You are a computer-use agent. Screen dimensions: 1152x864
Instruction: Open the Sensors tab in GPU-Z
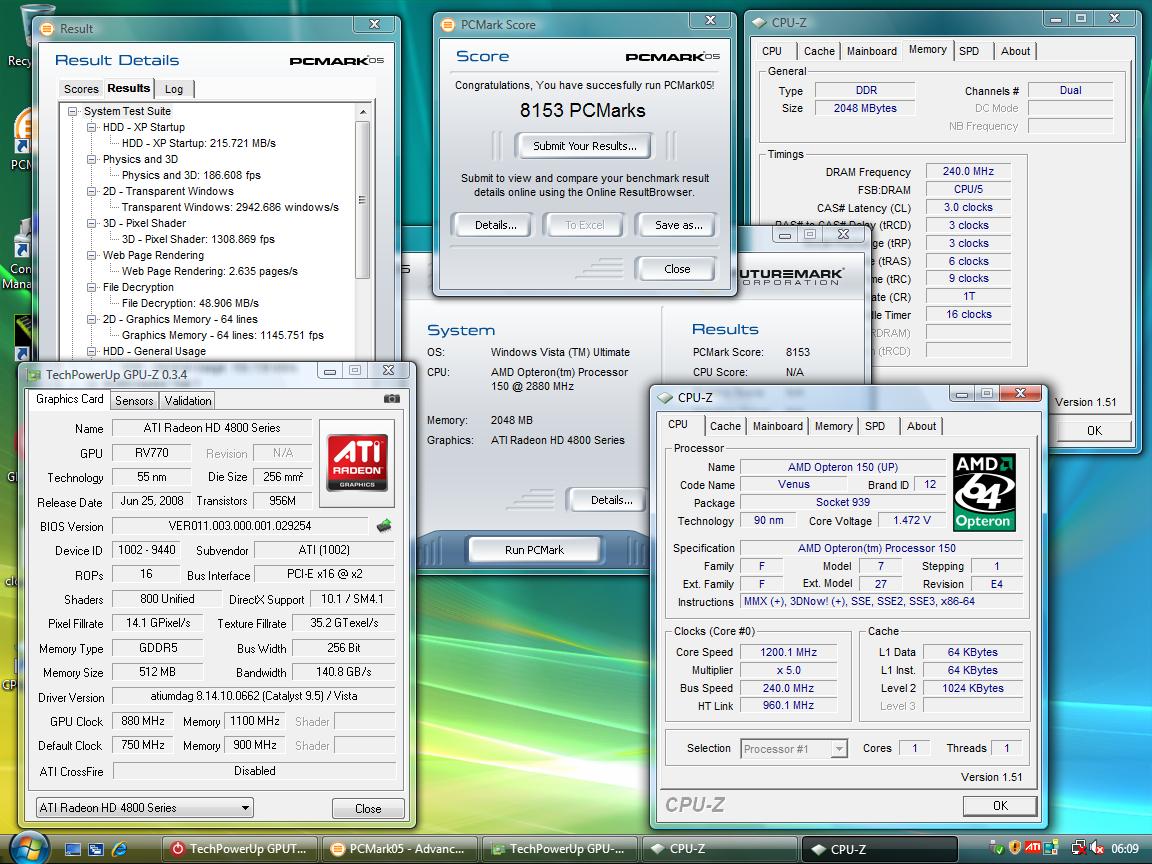point(134,400)
